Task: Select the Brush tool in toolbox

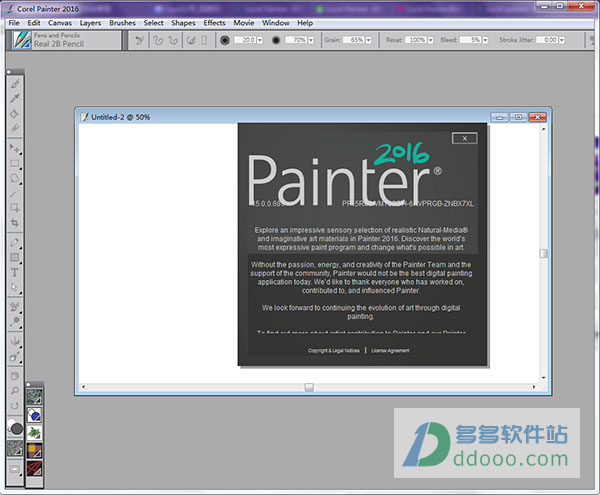Action: point(15,83)
